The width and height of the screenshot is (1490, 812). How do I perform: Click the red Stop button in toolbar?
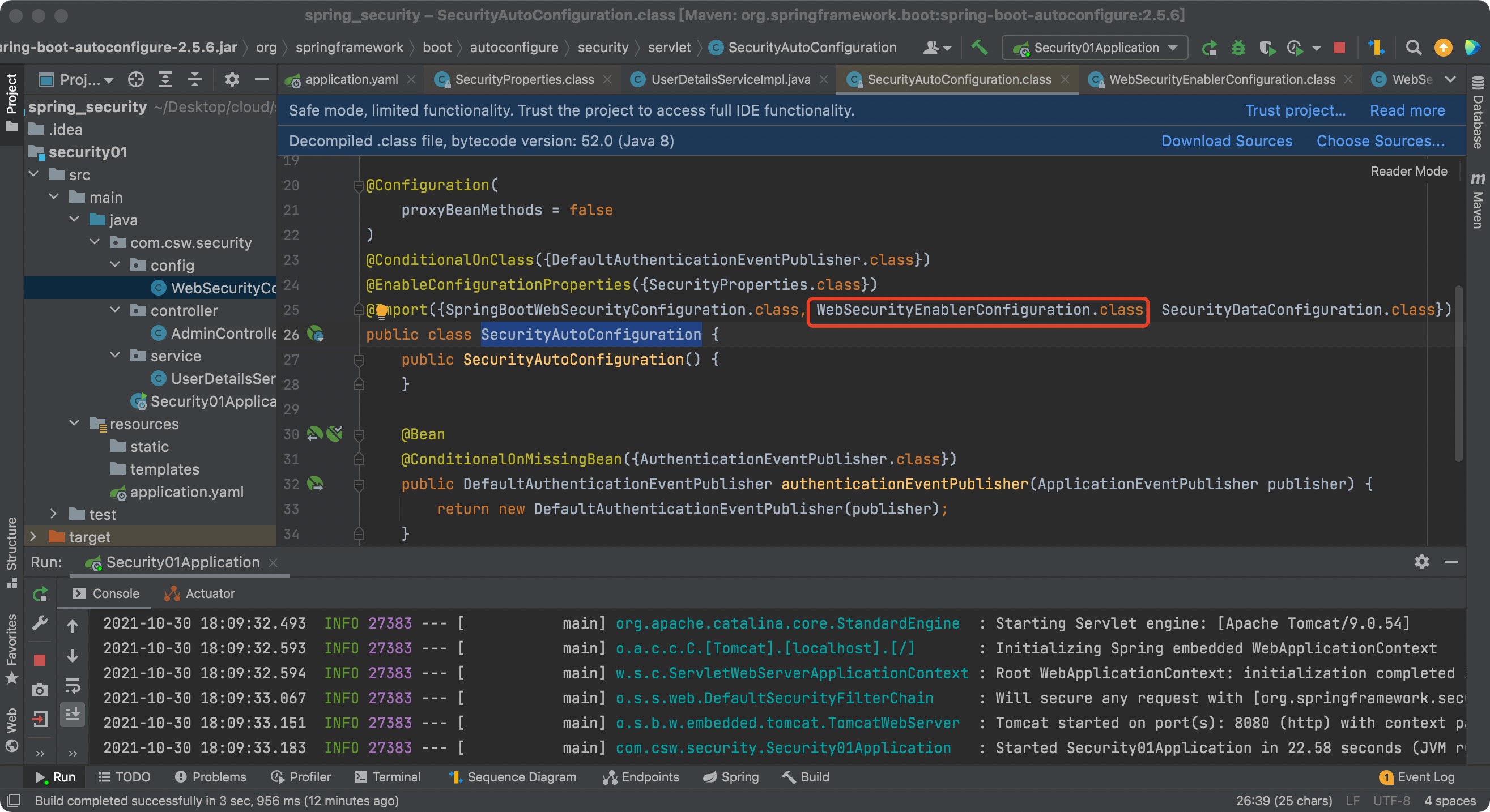tap(1339, 48)
